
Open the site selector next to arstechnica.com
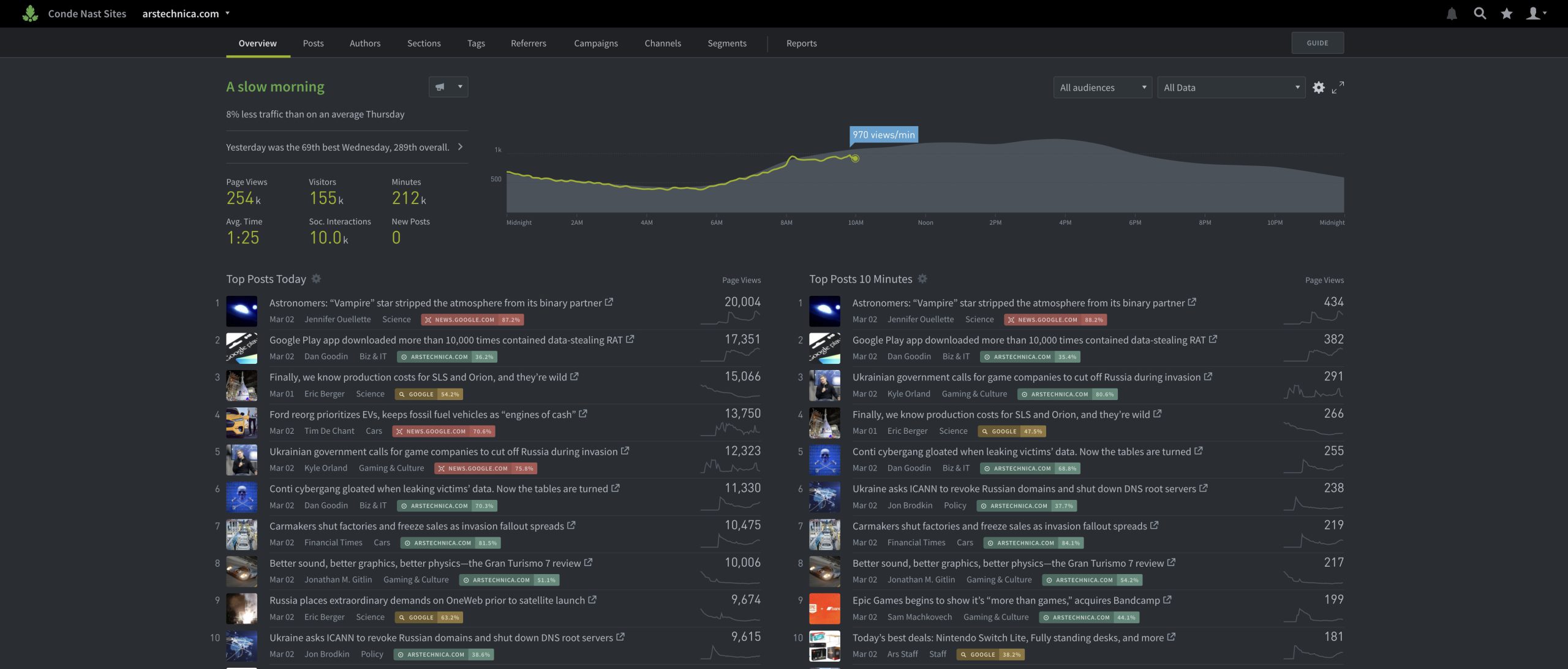(x=228, y=13)
